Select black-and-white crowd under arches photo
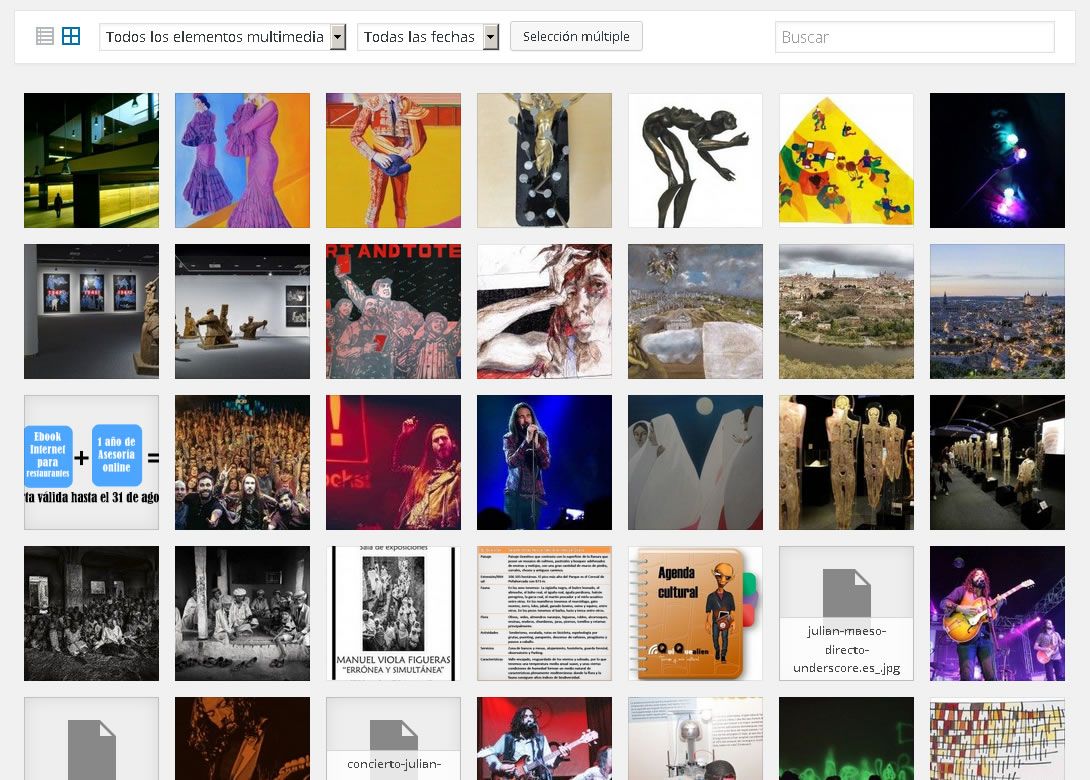Image resolution: width=1090 pixels, height=780 pixels. pyautogui.click(x=91, y=613)
